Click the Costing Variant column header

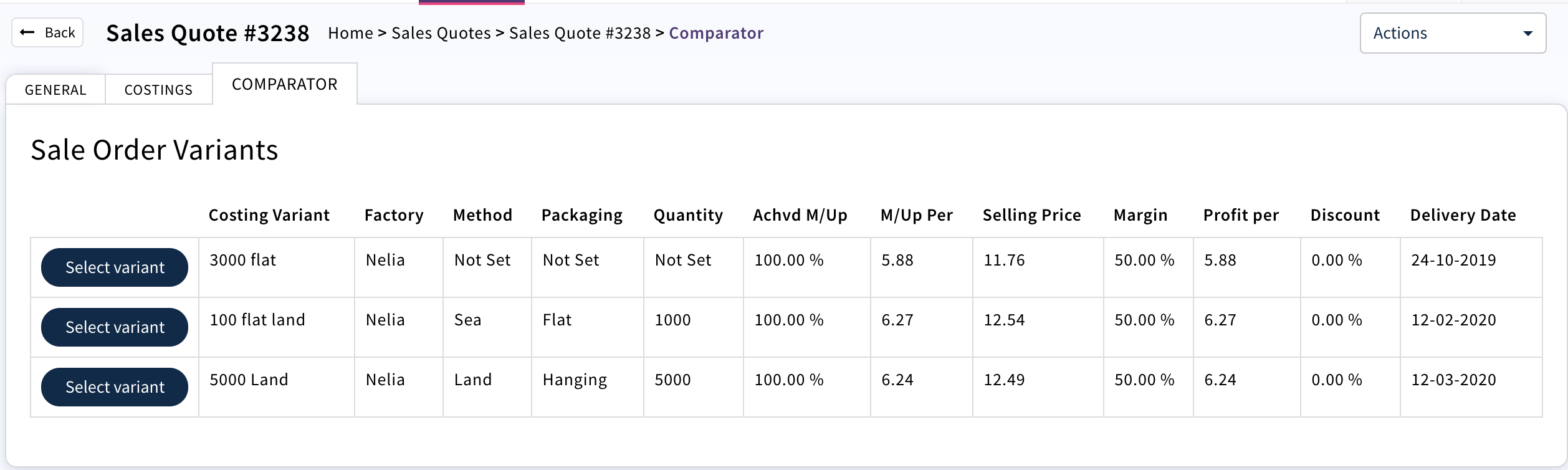coord(269,215)
